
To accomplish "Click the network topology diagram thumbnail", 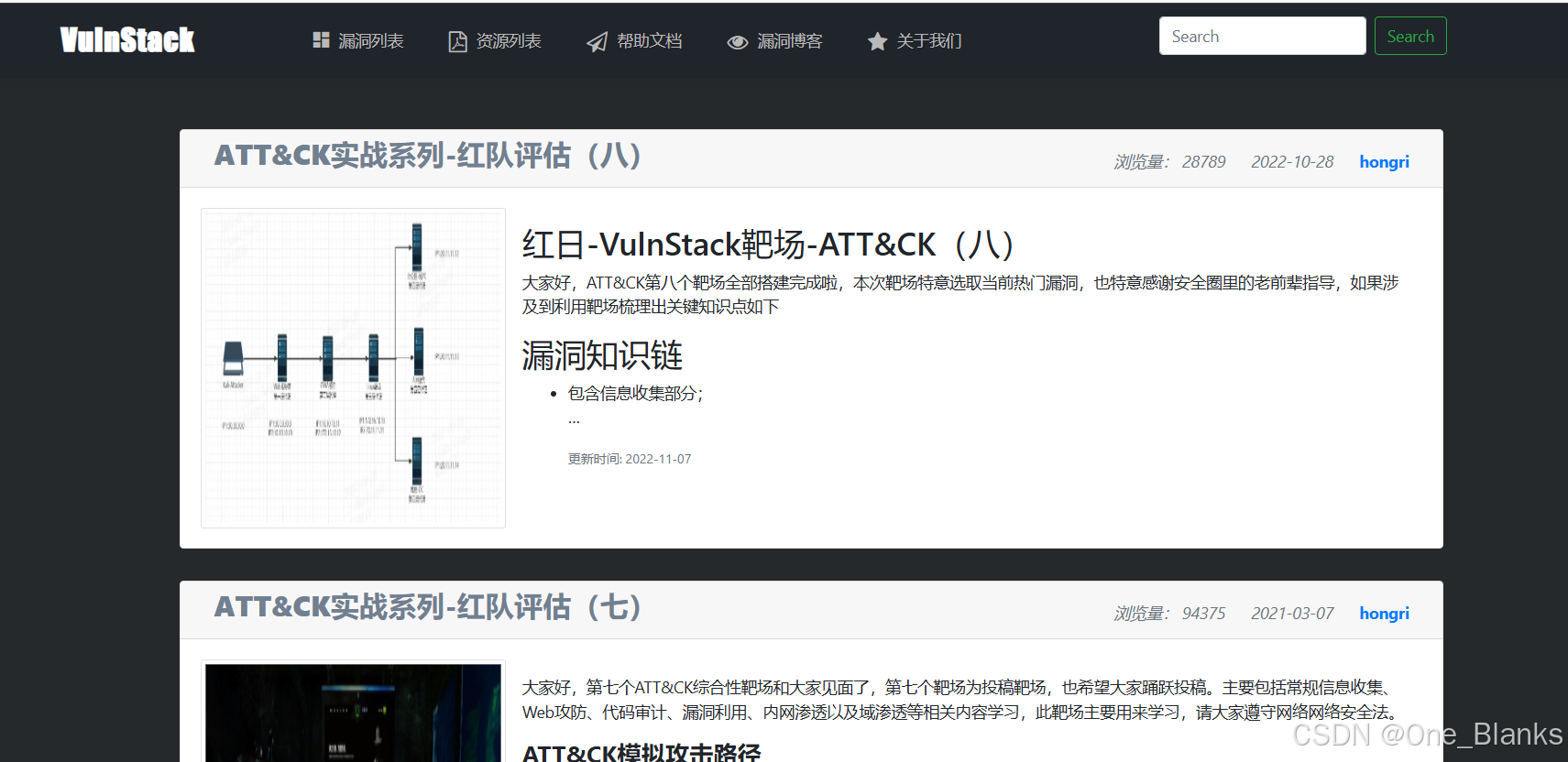I will coord(353,368).
